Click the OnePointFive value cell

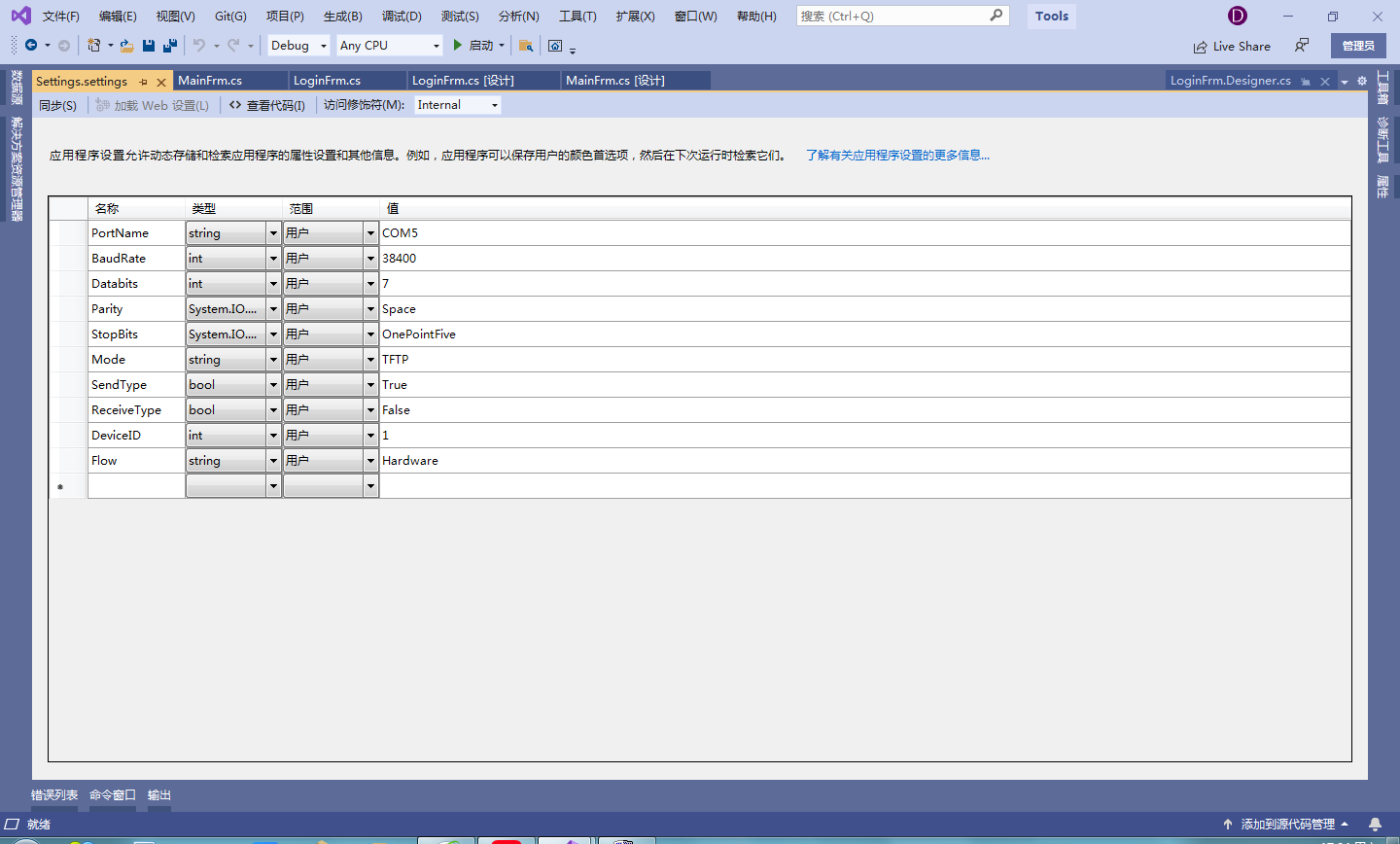point(864,334)
